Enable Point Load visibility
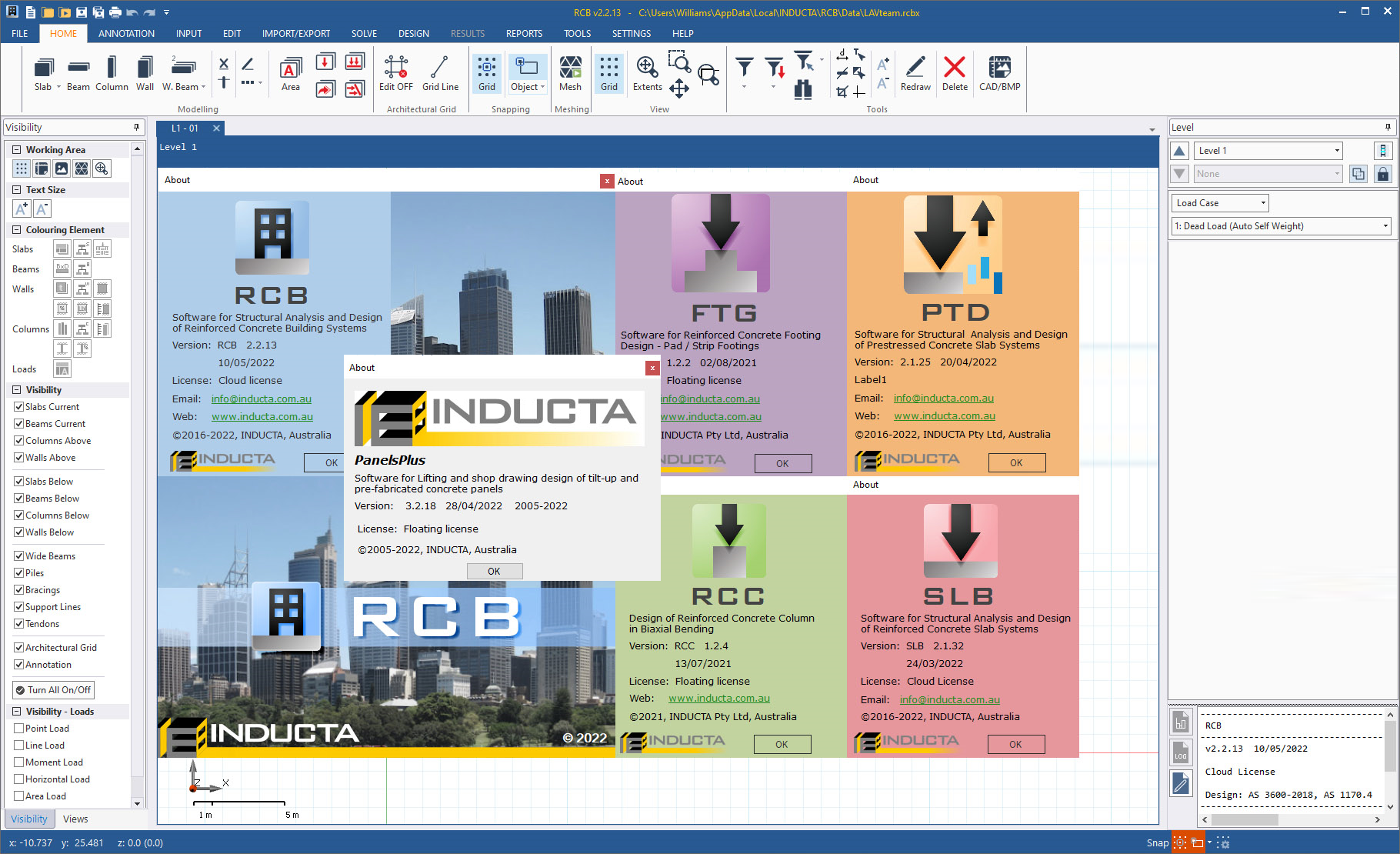 click(x=18, y=729)
